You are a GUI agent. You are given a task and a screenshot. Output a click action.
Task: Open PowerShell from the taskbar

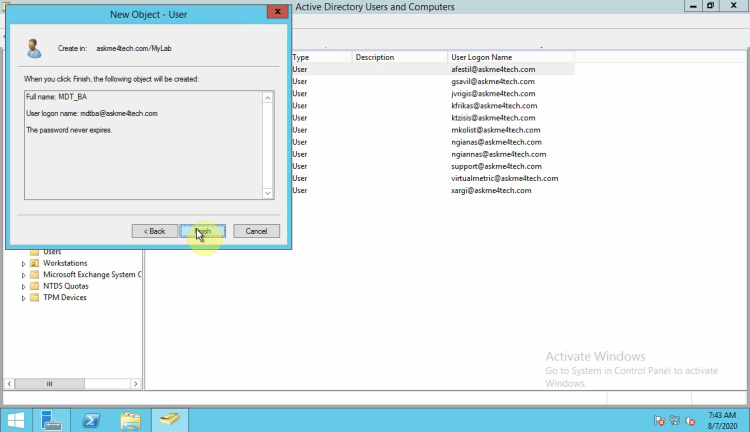tap(92, 419)
